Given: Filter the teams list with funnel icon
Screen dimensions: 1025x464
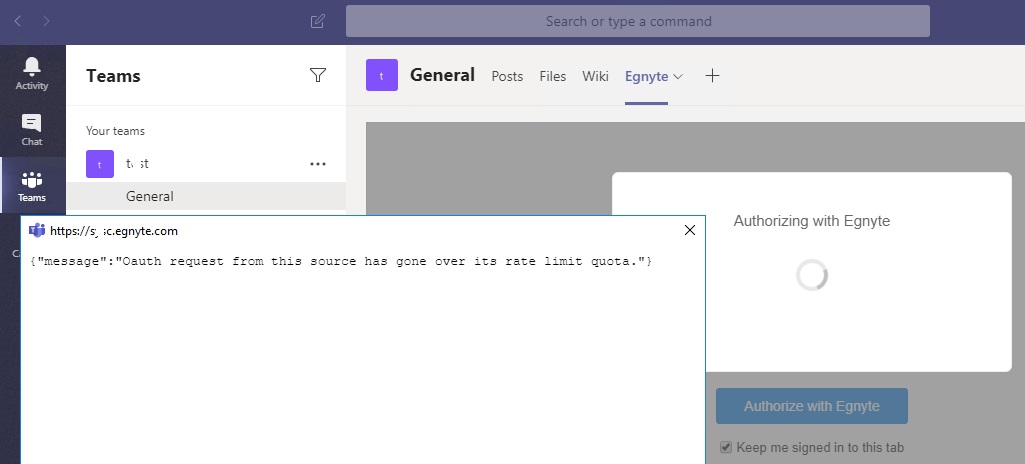Looking at the screenshot, I should [x=318, y=76].
